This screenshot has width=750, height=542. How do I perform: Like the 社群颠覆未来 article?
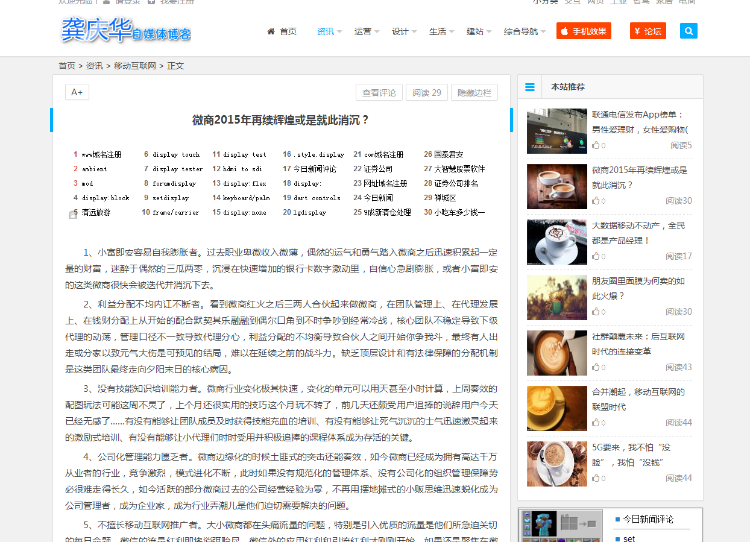[x=598, y=367]
